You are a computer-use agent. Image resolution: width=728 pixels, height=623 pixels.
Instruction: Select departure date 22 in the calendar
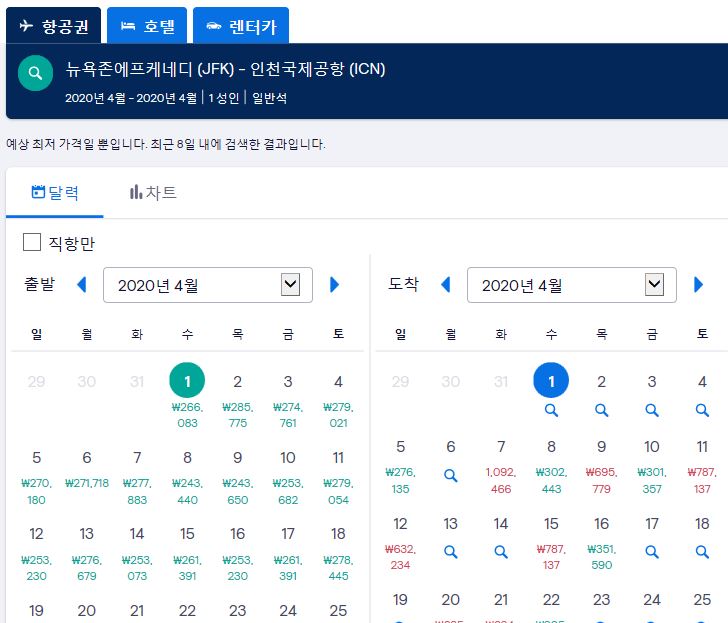187,610
